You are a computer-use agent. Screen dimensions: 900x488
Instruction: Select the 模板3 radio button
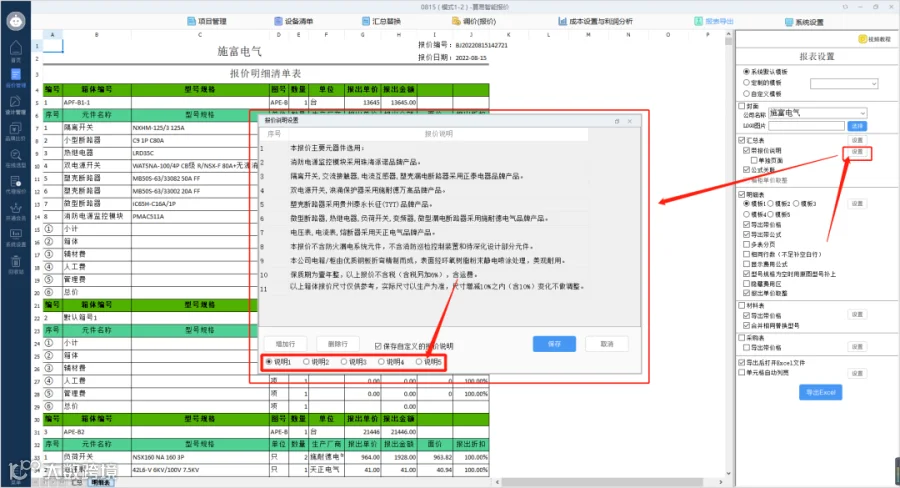(x=796, y=204)
